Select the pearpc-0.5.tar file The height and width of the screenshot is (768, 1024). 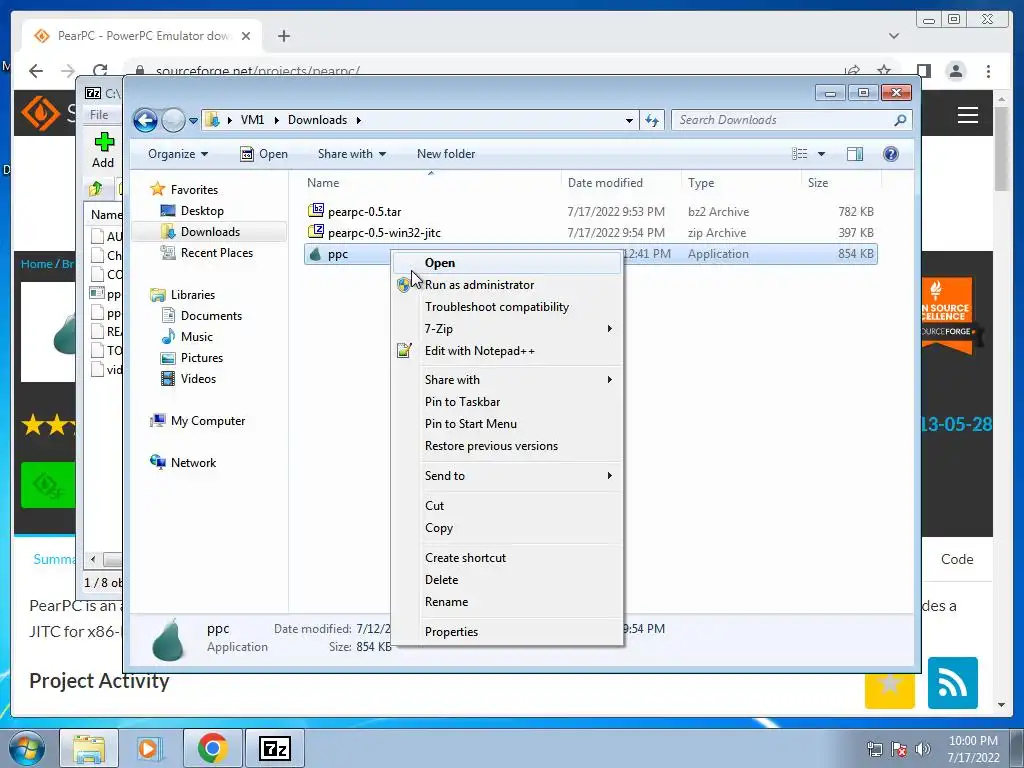pos(364,212)
